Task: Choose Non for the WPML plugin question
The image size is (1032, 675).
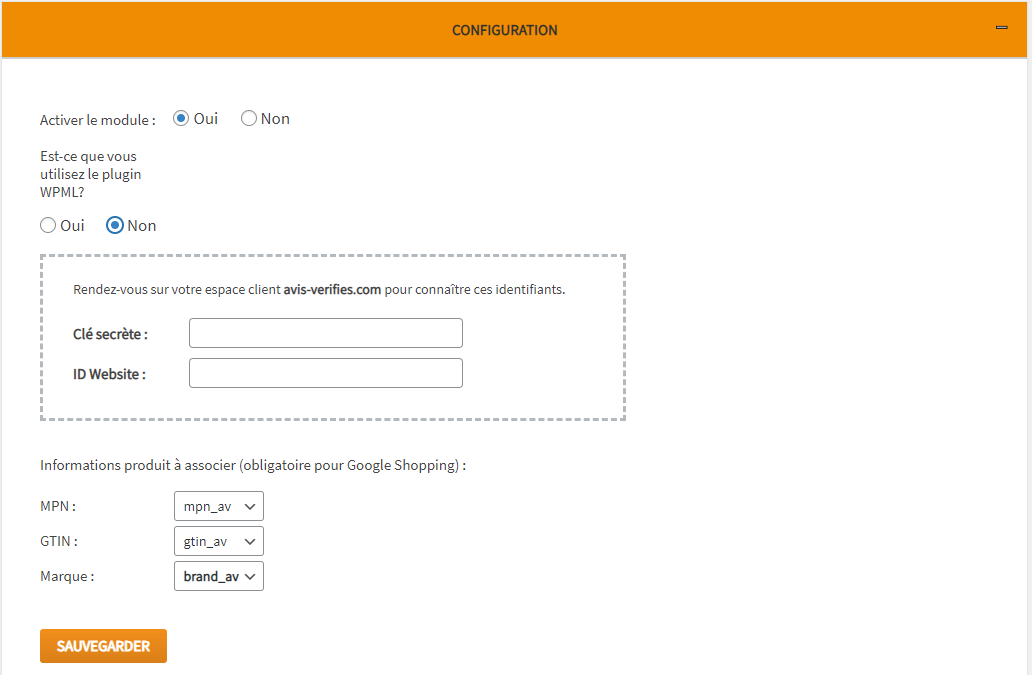Action: click(x=115, y=225)
